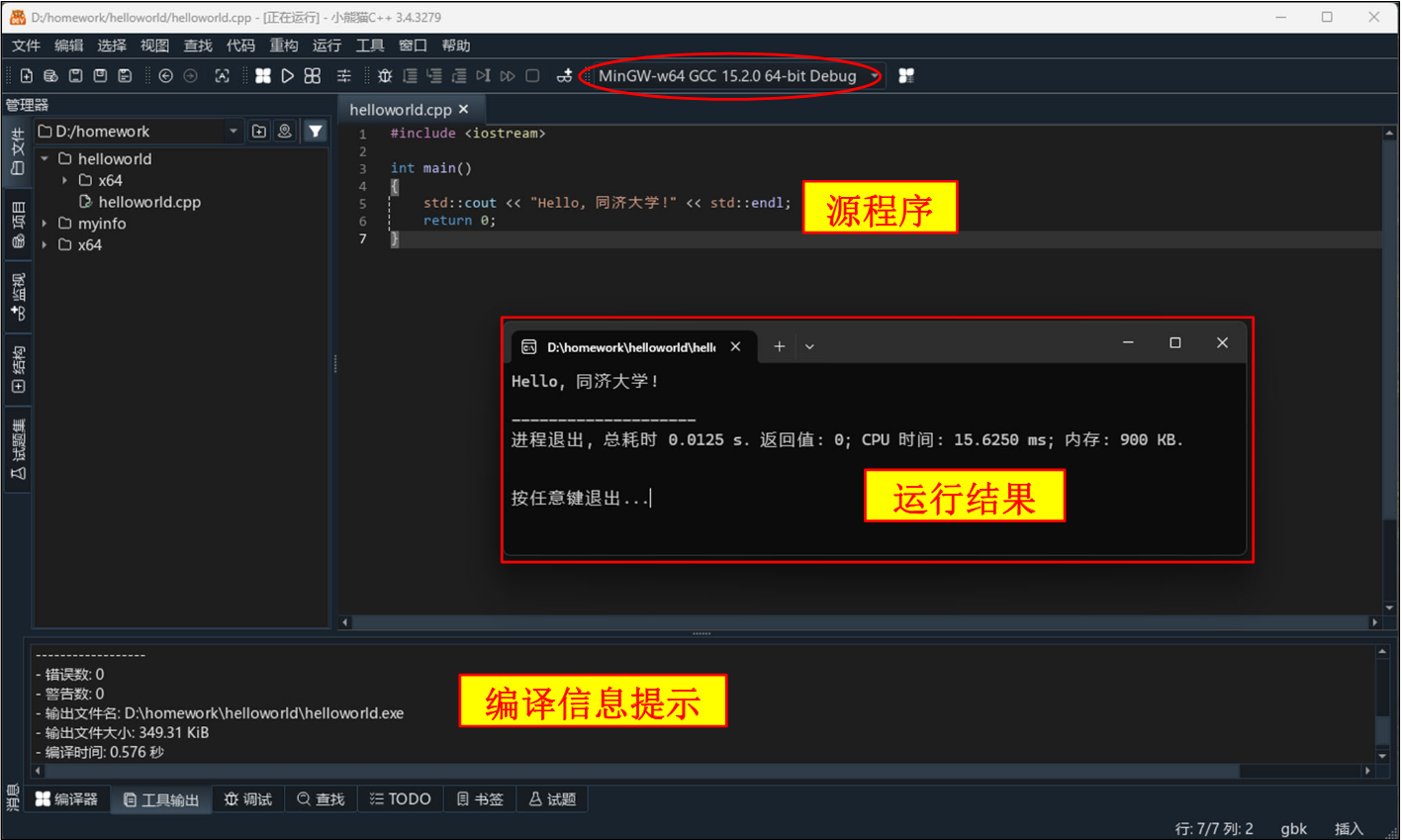1402x840 pixels.
Task: Switch to the 调试 tab in bottom panel
Action: pyautogui.click(x=247, y=798)
